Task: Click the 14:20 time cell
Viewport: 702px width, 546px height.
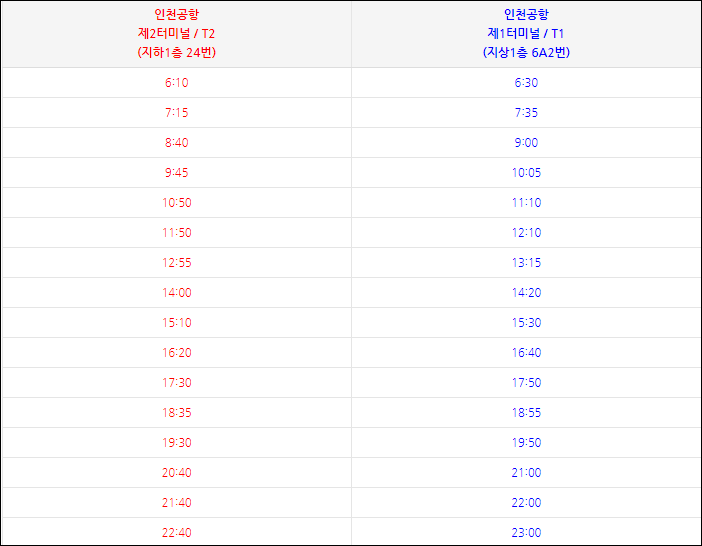Action: [526, 293]
